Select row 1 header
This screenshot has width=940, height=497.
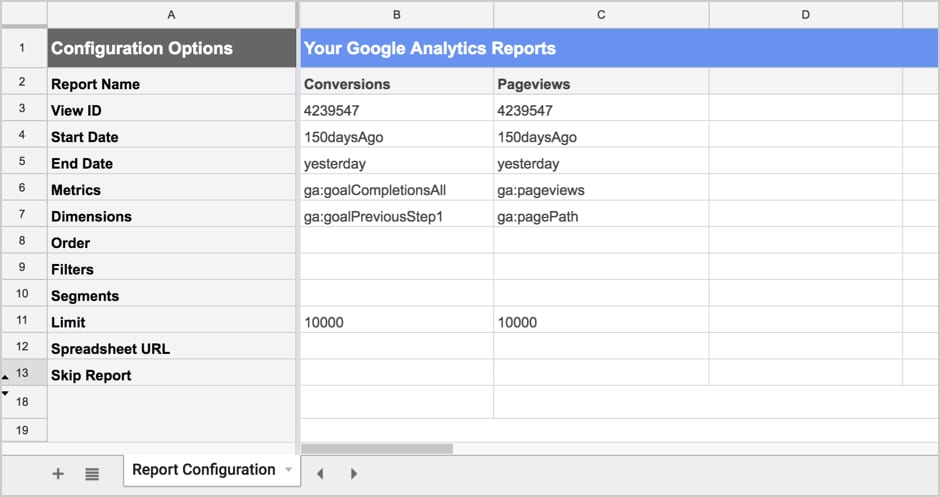tap(22, 47)
